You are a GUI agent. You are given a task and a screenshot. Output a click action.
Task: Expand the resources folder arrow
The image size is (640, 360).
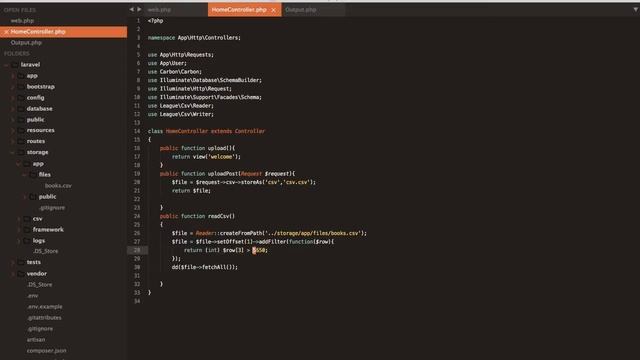point(13,130)
